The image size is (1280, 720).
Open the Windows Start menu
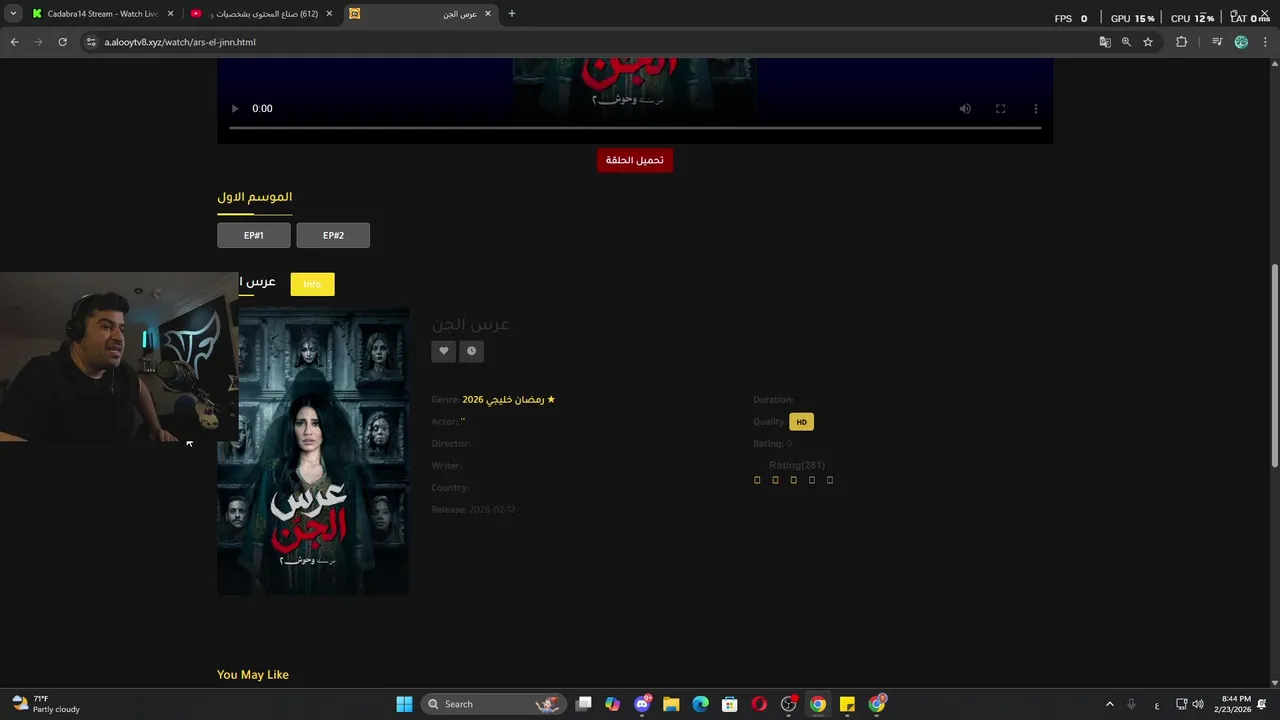404,704
